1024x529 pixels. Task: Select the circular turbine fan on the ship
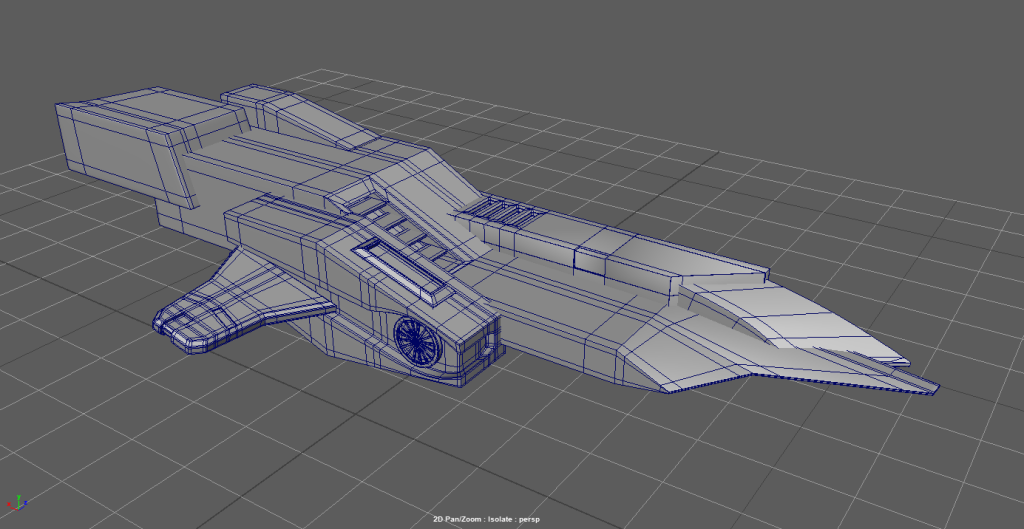click(x=417, y=342)
